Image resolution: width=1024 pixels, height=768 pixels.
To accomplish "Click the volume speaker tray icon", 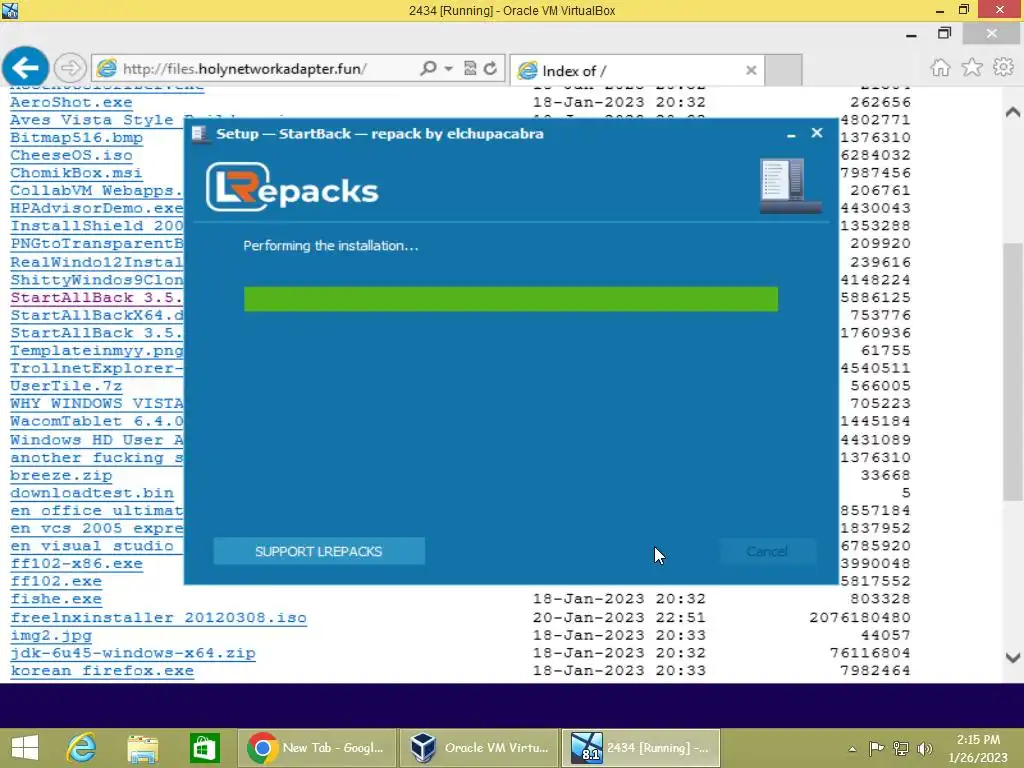I will [925, 749].
